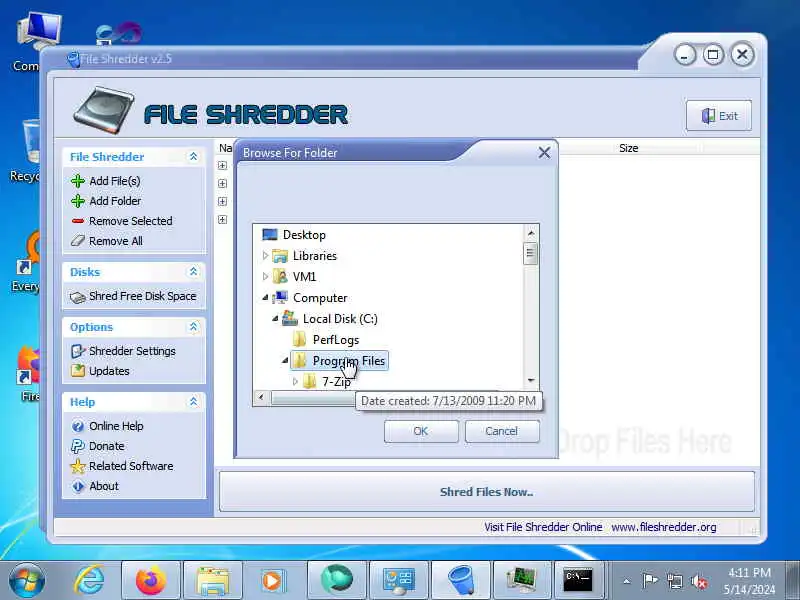Viewport: 800px width, 600px height.
Task: Click the Related Software label
Action: 131,466
